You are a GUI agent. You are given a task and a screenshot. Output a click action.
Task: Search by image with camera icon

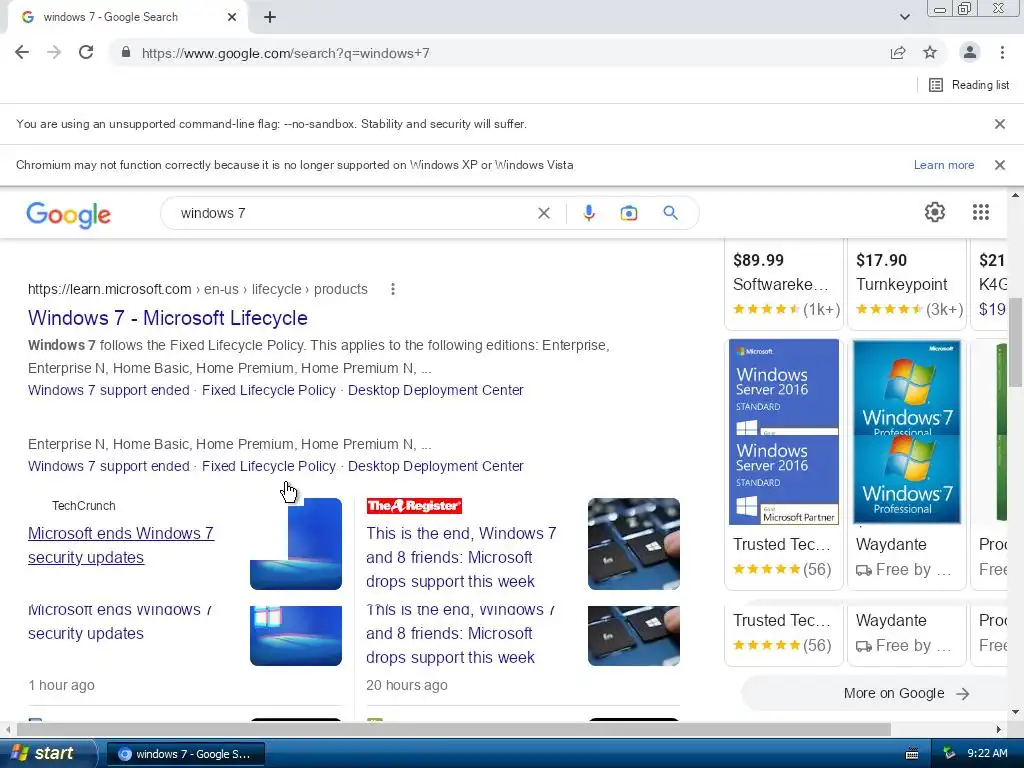coord(628,213)
